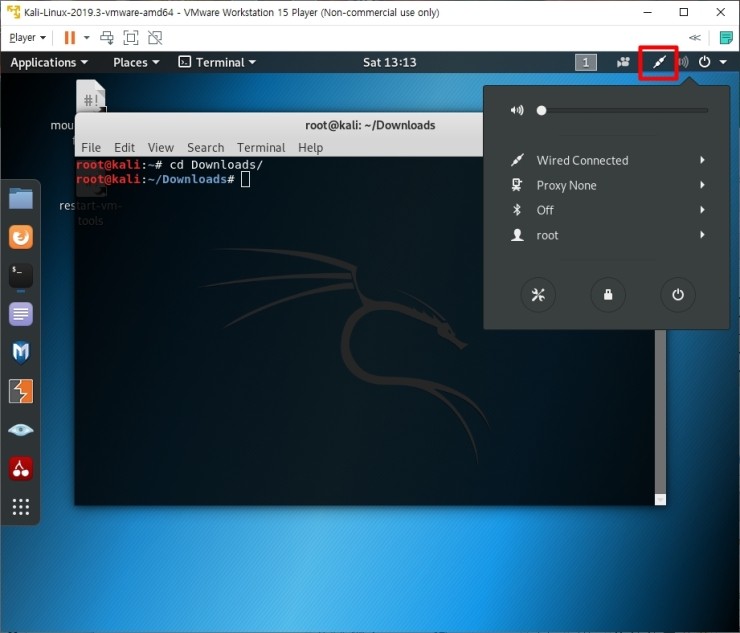Click Send Ctrl+Alt+Del VMware icon
This screenshot has width=740, height=633.
coord(107,38)
